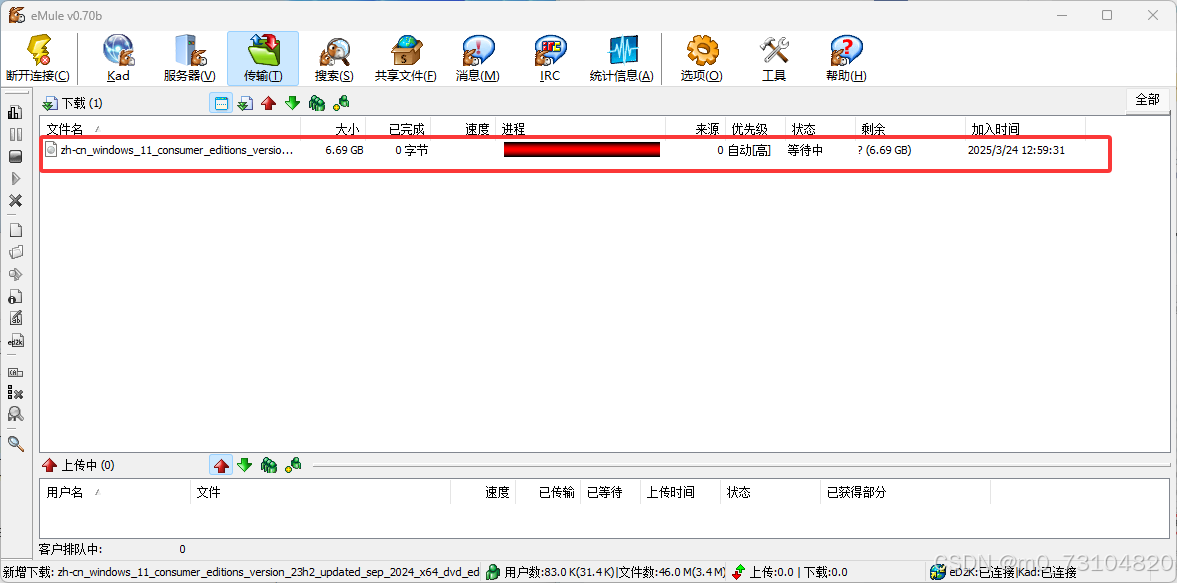Viewport: 1177px width, 583px height.
Task: Open the Statistics (统计信息) page
Action: point(622,58)
